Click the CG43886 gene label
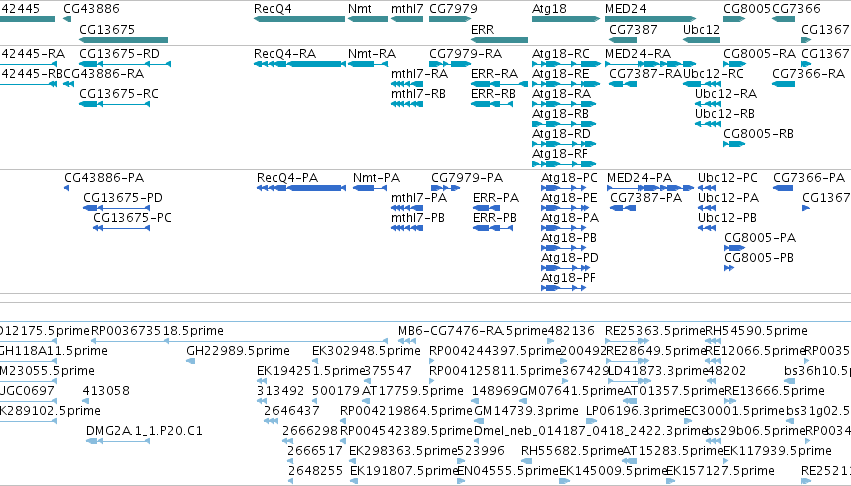Screen dimensions: 851x486 coord(91,9)
